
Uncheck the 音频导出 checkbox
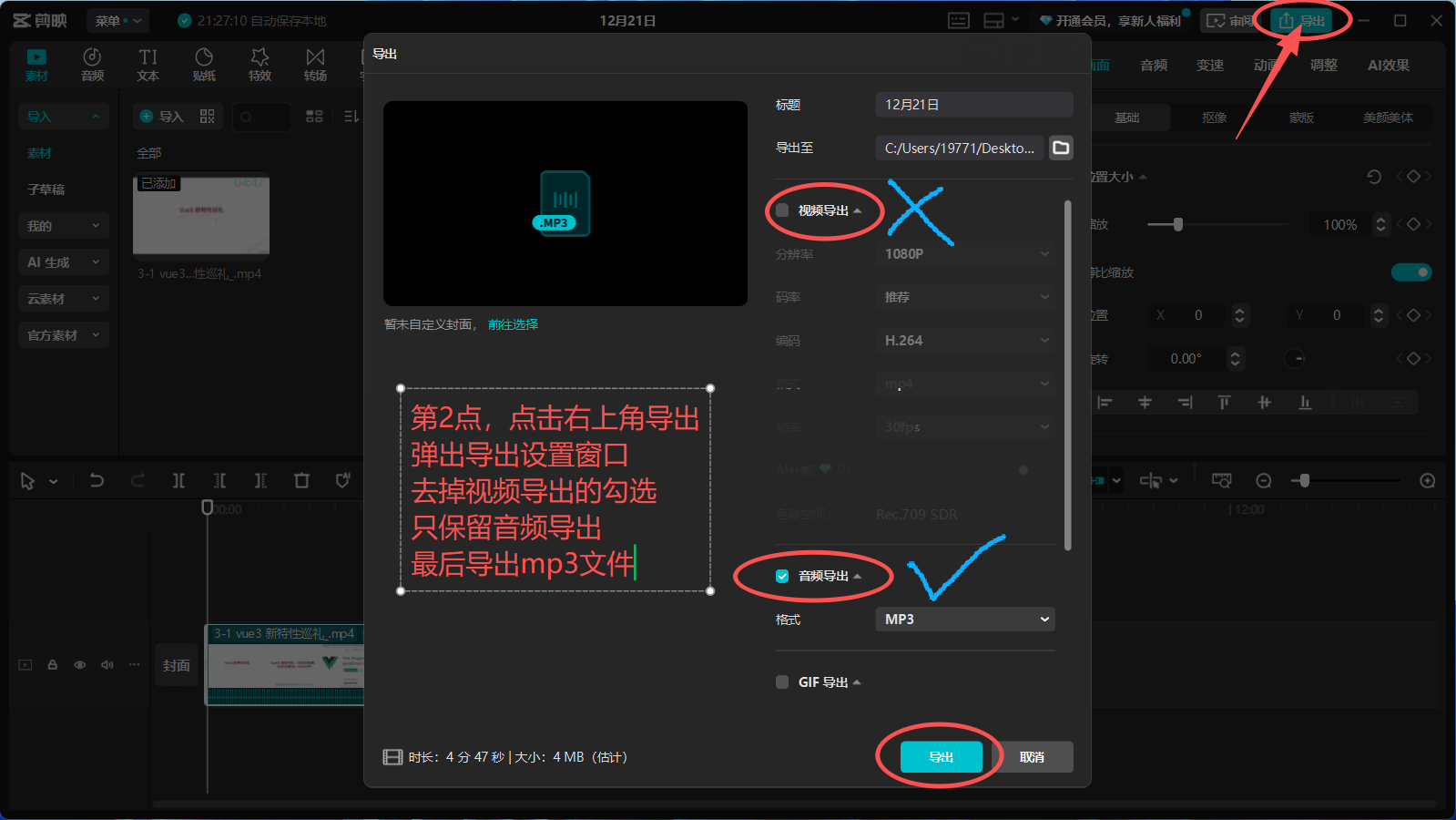tap(782, 576)
